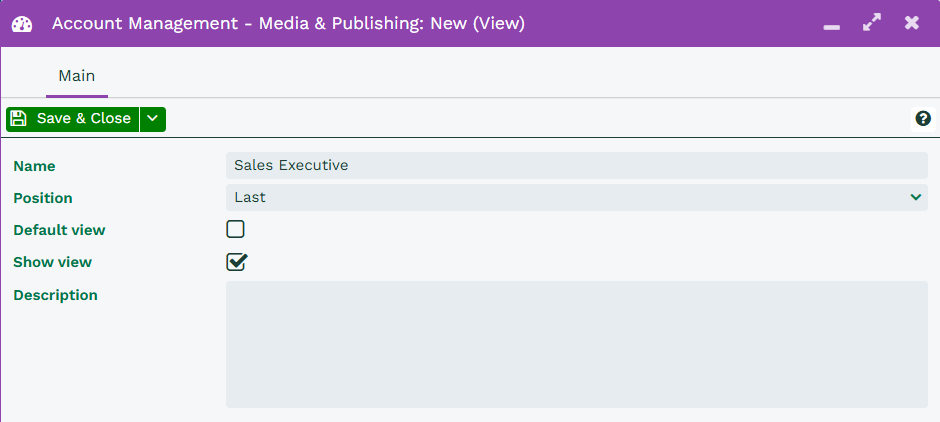The image size is (940, 422).
Task: Click the floppy disk save icon
Action: coord(19,119)
